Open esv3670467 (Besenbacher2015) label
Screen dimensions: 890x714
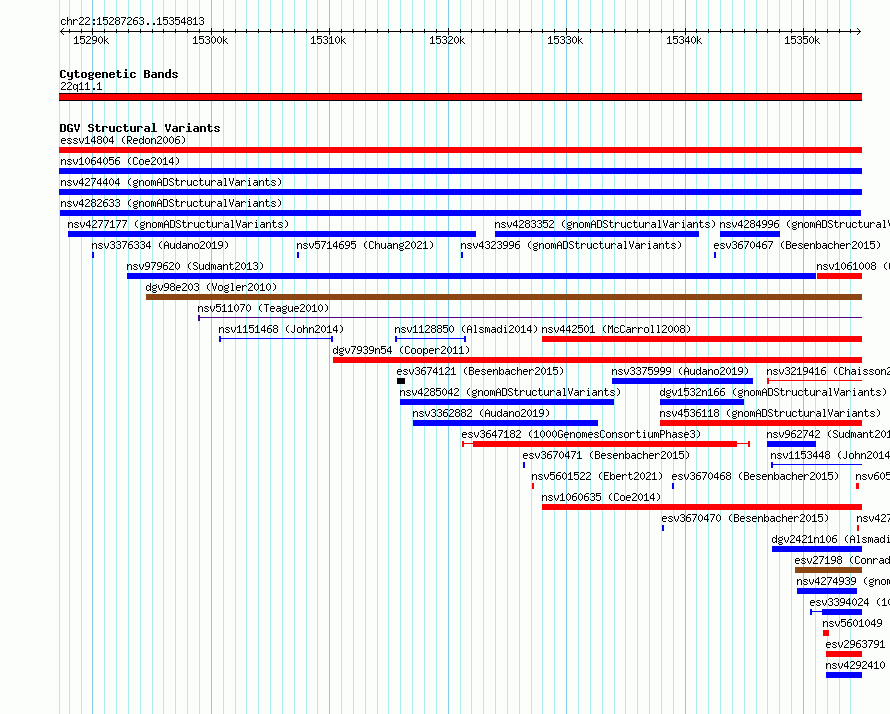point(797,245)
